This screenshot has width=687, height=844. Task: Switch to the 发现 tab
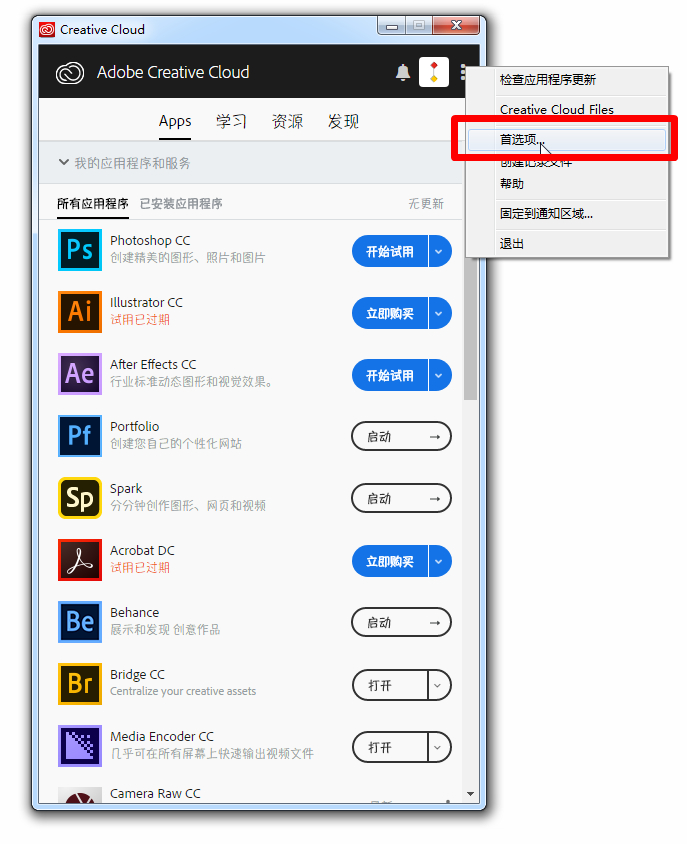coord(343,121)
